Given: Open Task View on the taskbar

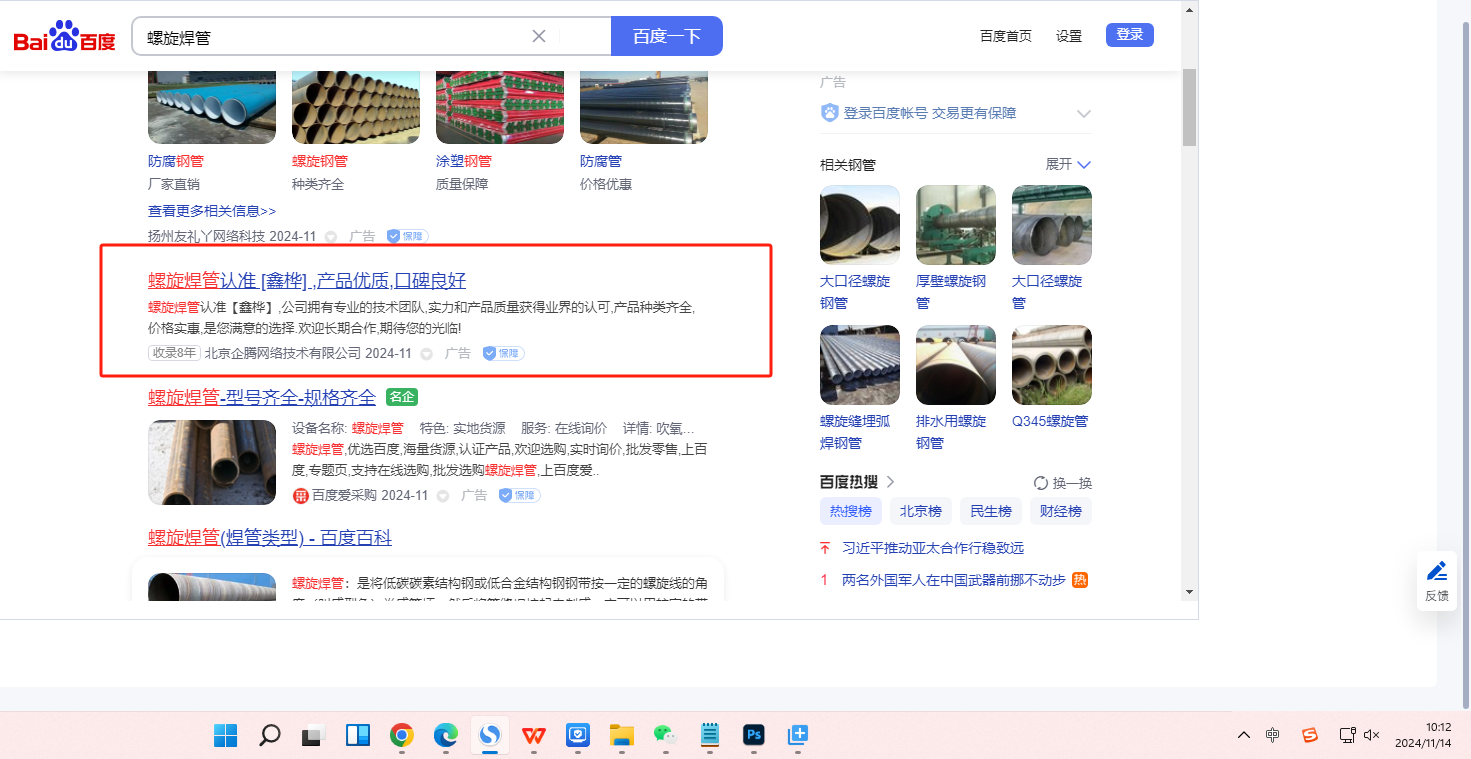Looking at the screenshot, I should tap(314, 736).
